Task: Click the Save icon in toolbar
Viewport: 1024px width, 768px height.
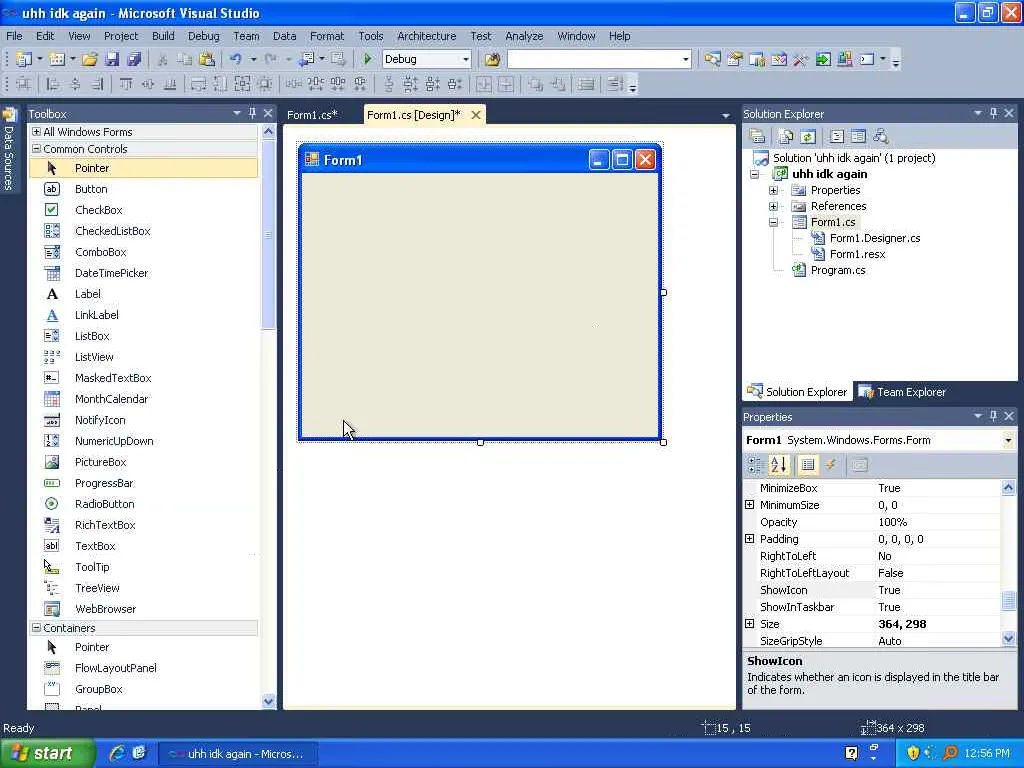Action: point(112,59)
